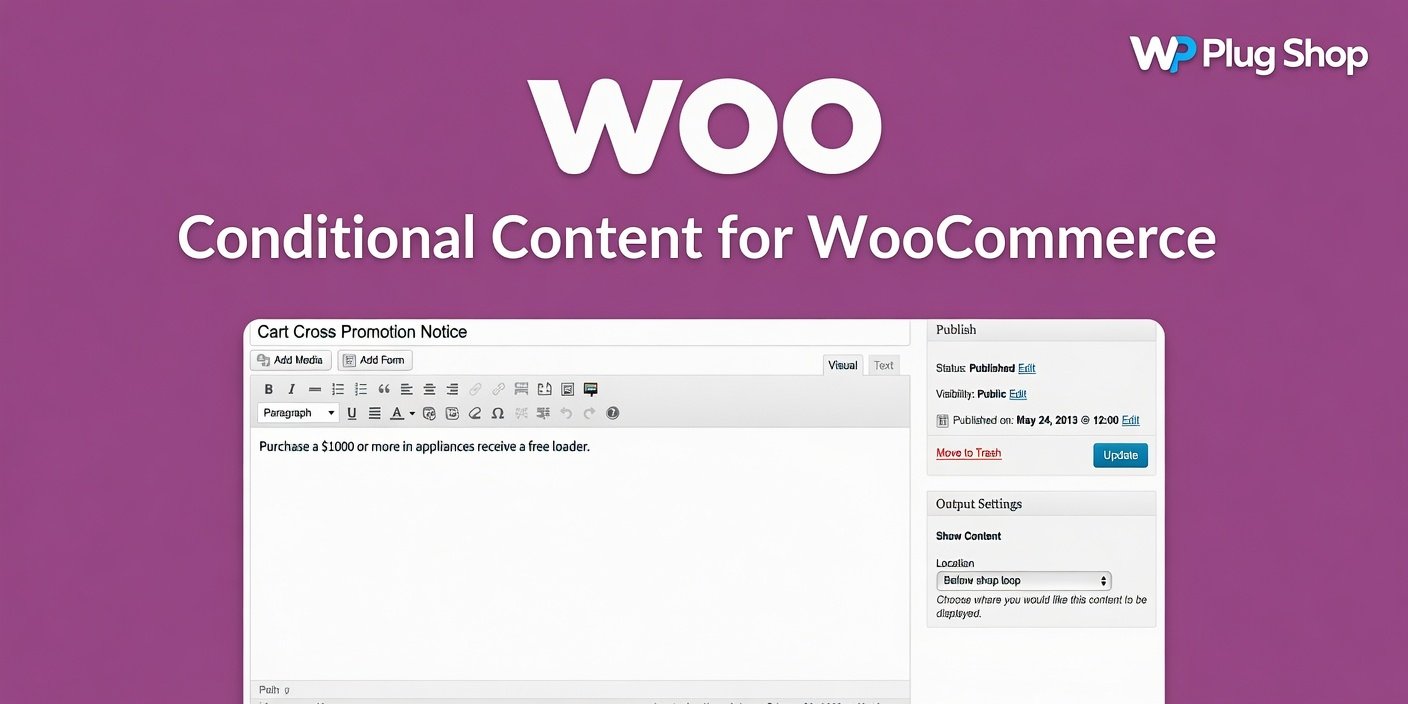This screenshot has height=704, width=1408.
Task: Edit the Public visibility setting
Action: pyautogui.click(x=1018, y=394)
